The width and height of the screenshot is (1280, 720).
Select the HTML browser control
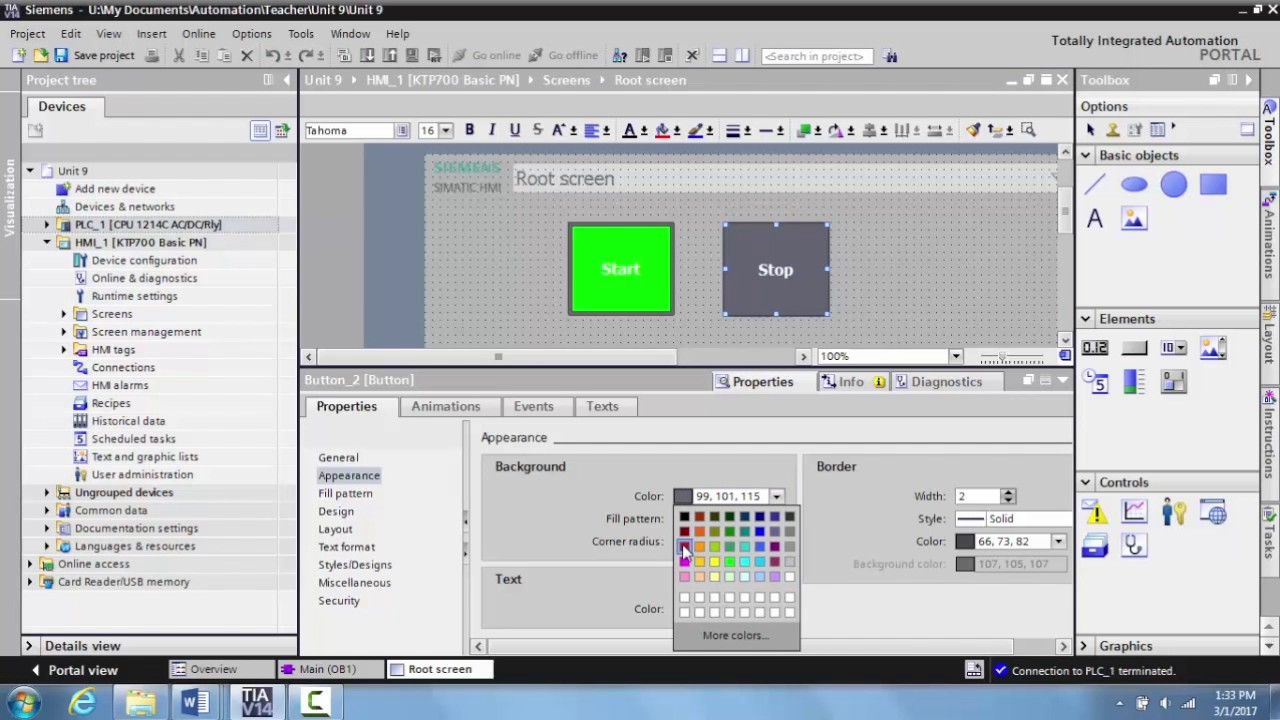[x=1214, y=513]
